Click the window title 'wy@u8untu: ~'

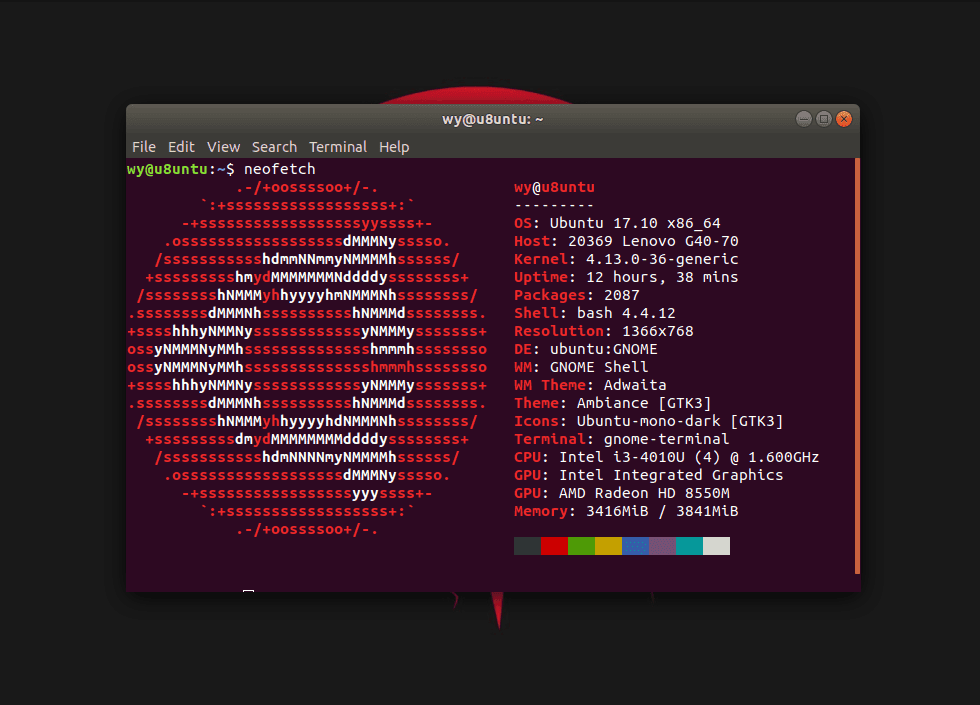[492, 119]
